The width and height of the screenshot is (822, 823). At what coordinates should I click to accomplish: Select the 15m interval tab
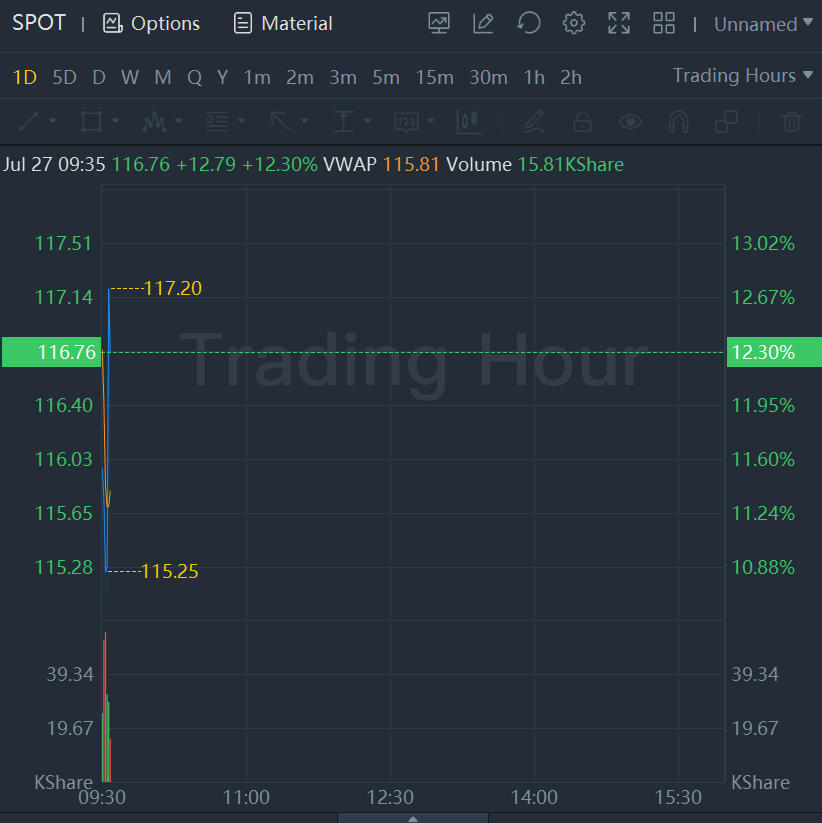click(434, 77)
